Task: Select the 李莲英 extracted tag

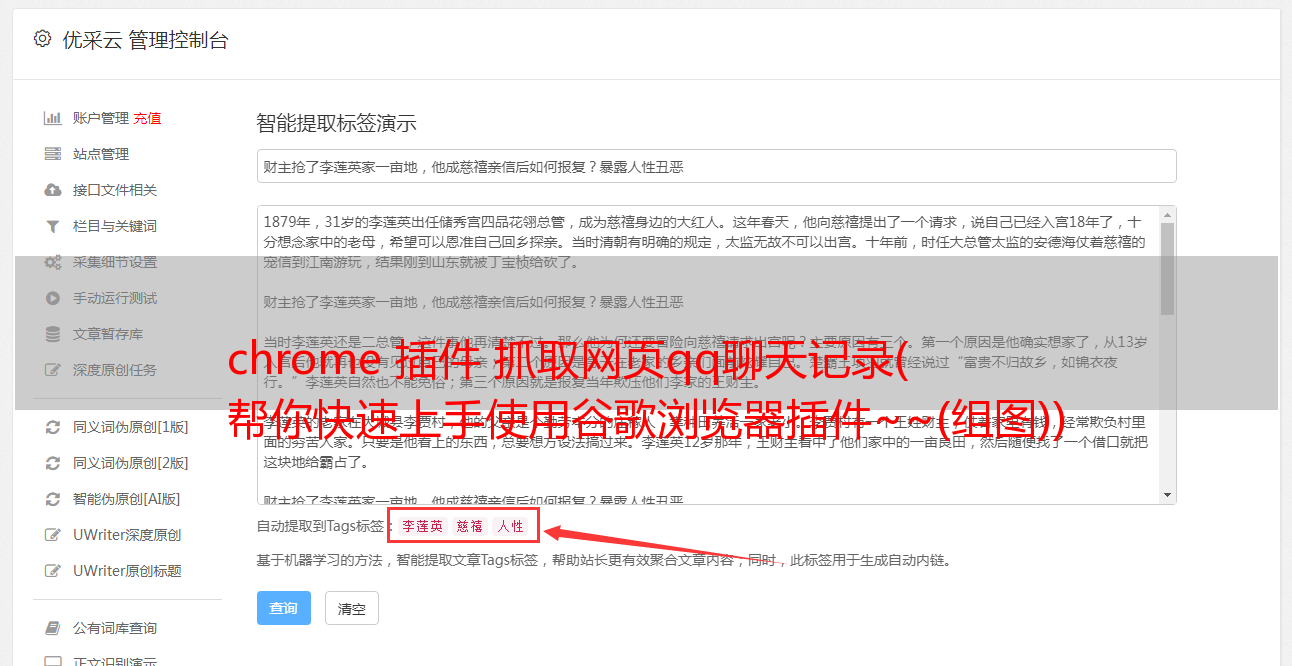Action: (422, 526)
